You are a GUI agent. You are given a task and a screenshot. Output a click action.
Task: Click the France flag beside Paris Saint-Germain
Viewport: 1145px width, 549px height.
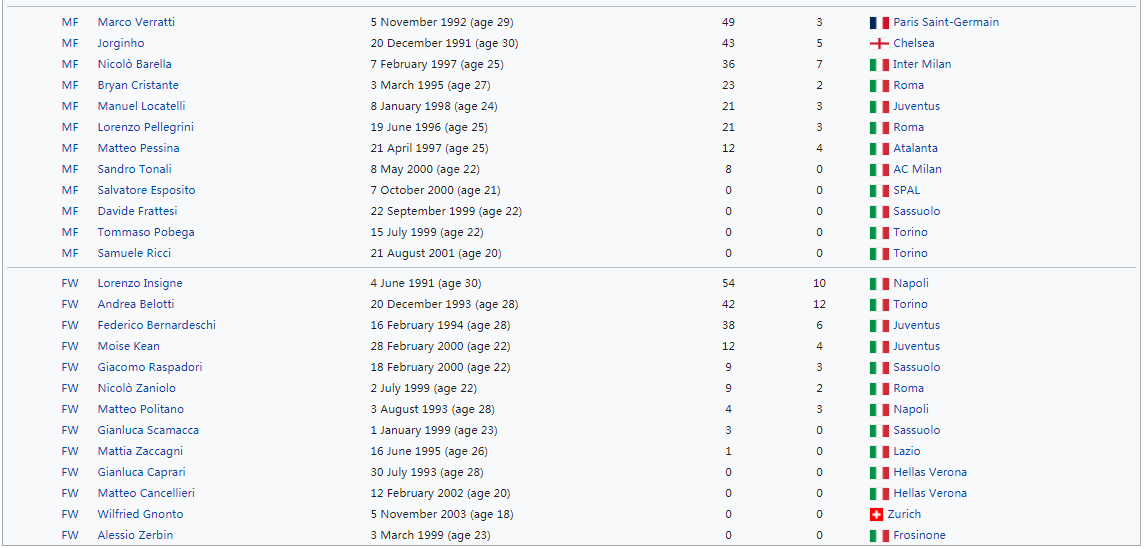point(879,23)
